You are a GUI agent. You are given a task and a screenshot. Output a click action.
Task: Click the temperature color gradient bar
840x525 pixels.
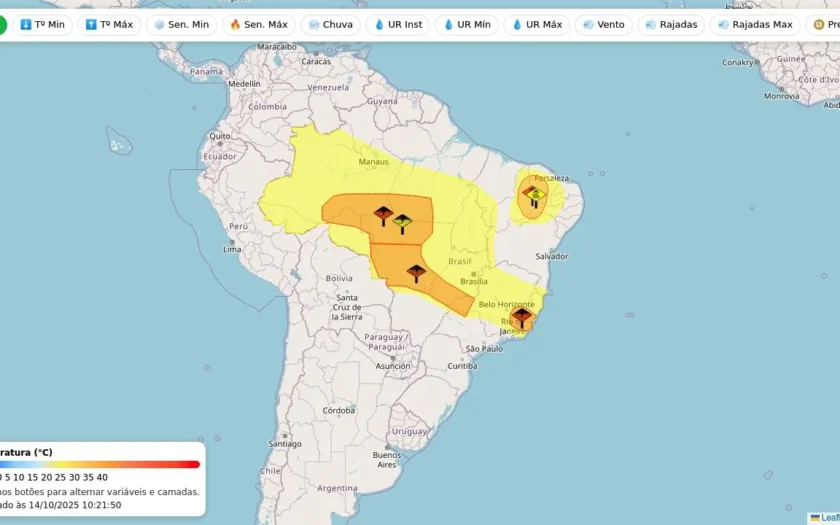(x=100, y=464)
